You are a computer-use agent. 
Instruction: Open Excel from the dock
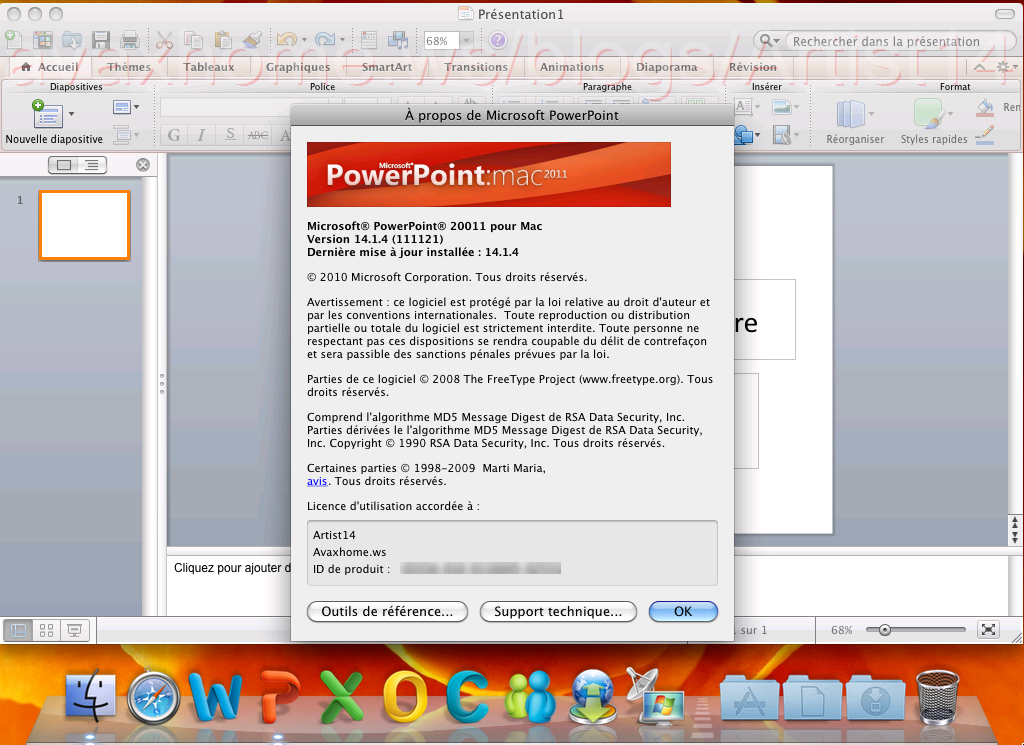(x=342, y=697)
